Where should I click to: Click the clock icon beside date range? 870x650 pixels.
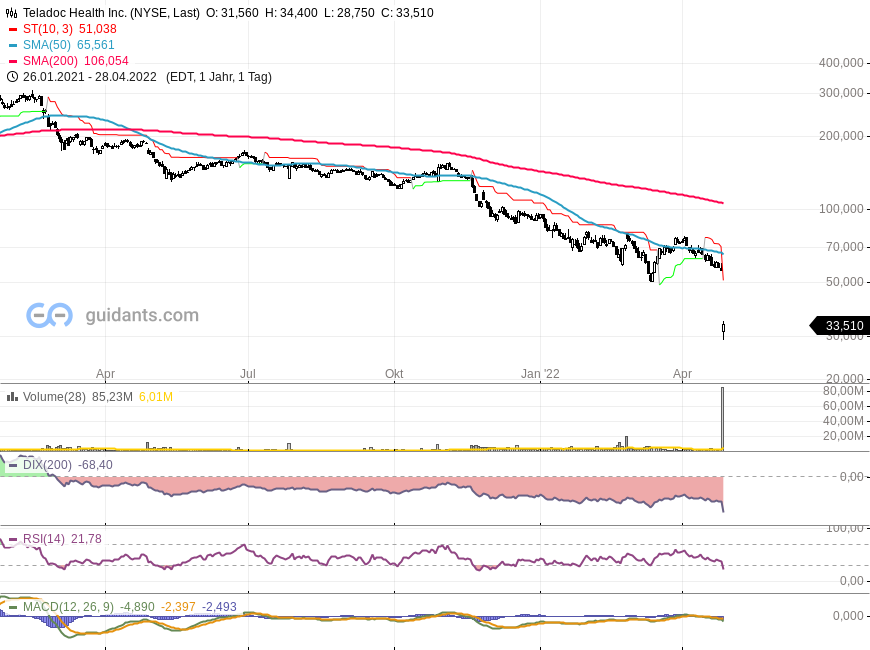12,77
